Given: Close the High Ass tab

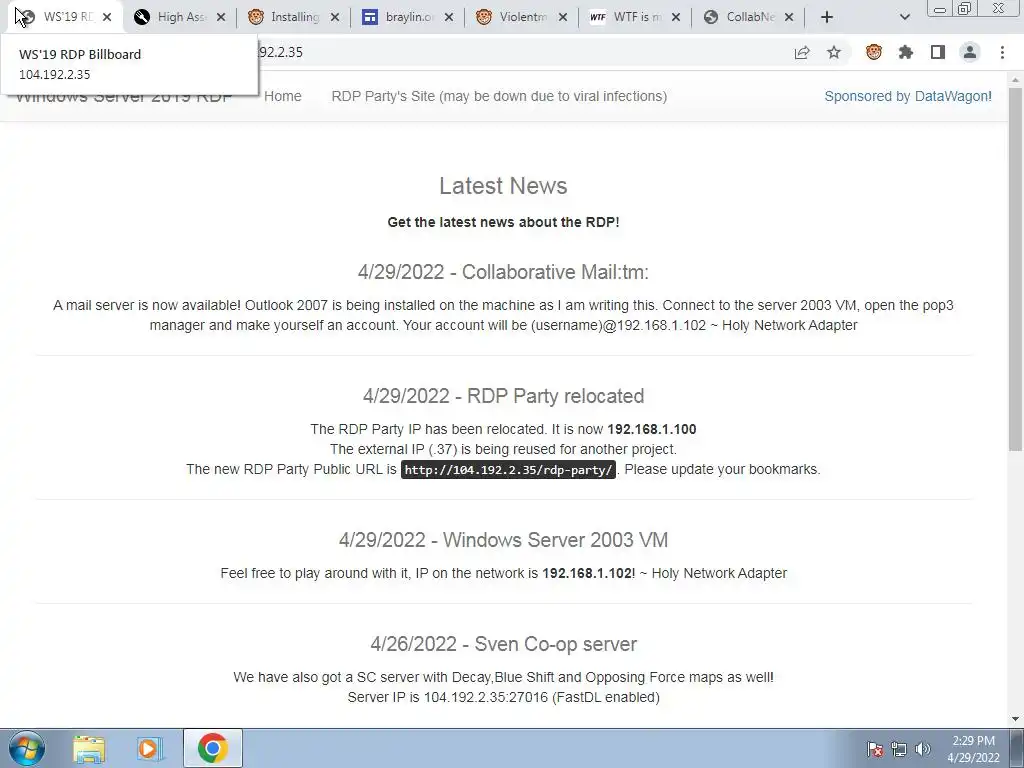Looking at the screenshot, I should (221, 17).
